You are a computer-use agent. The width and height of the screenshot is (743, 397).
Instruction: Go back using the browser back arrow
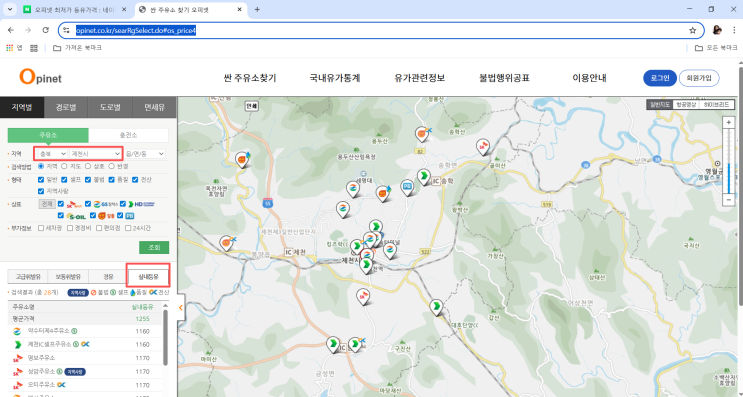11,30
